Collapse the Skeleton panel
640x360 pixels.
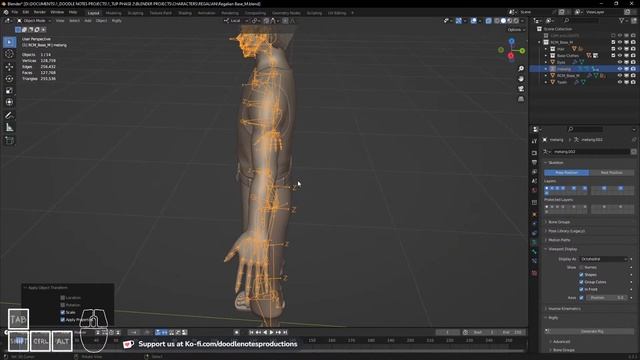click(x=556, y=163)
